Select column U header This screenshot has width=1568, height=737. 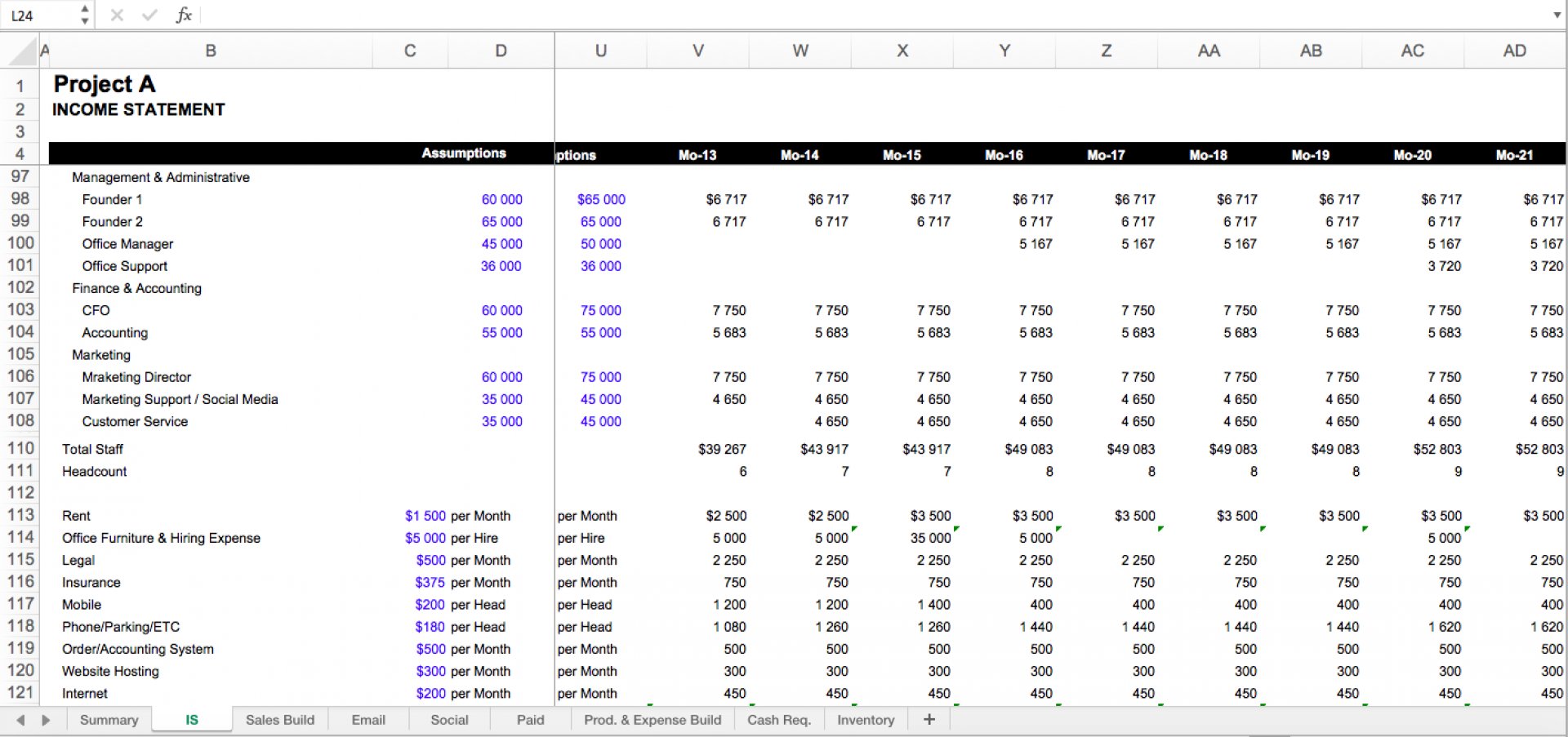[x=600, y=51]
